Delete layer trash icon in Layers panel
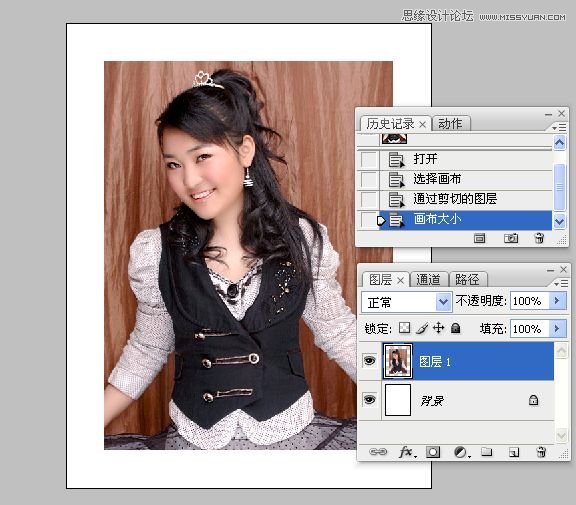 [x=541, y=452]
